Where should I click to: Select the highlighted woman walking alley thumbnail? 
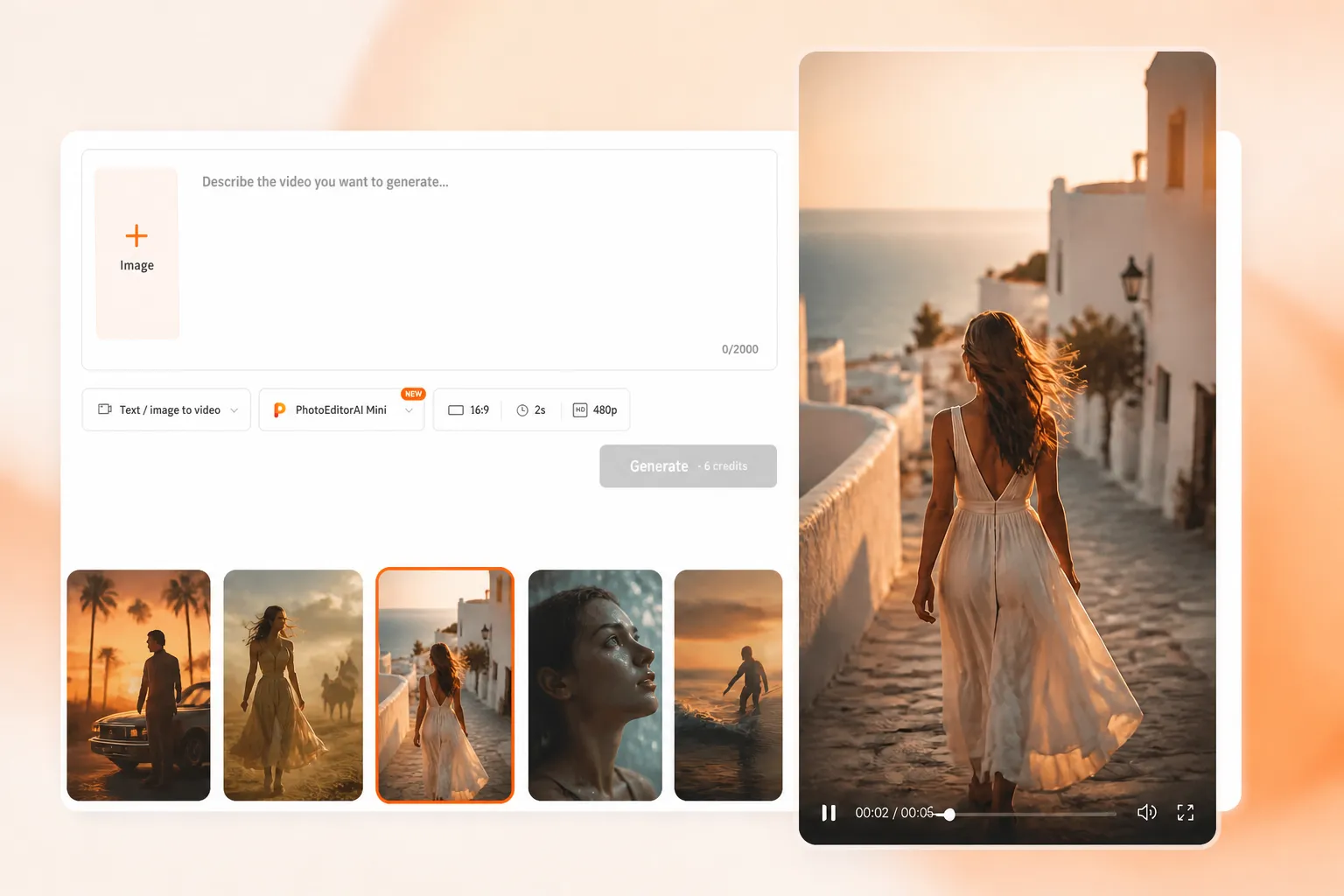[x=445, y=685]
